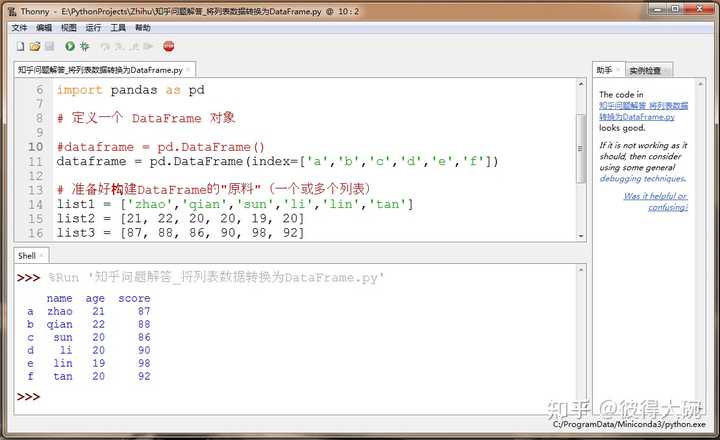
Task: Open the 编辑 menu
Action: 44,28
